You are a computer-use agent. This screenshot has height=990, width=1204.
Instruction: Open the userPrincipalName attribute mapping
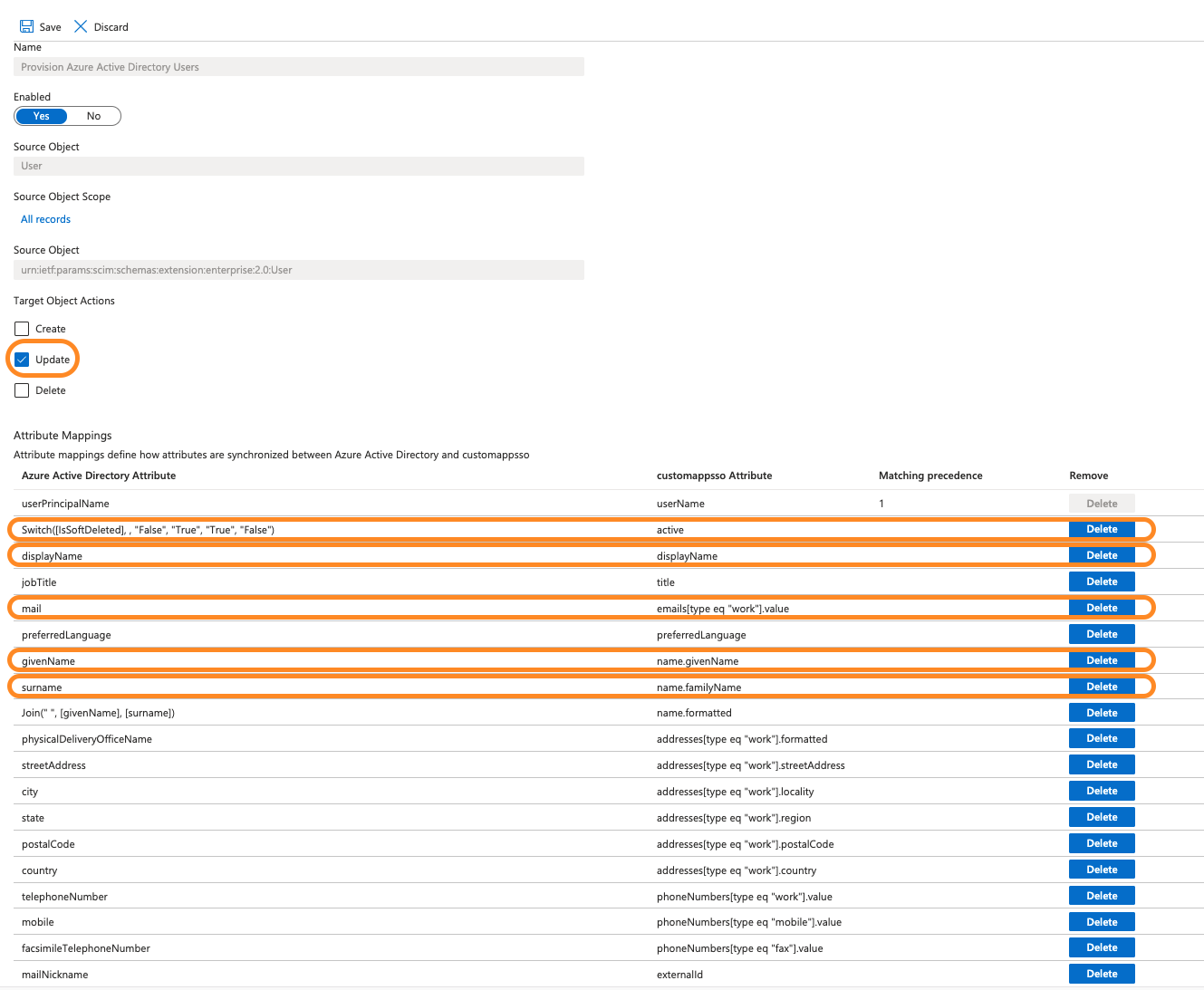[65, 504]
